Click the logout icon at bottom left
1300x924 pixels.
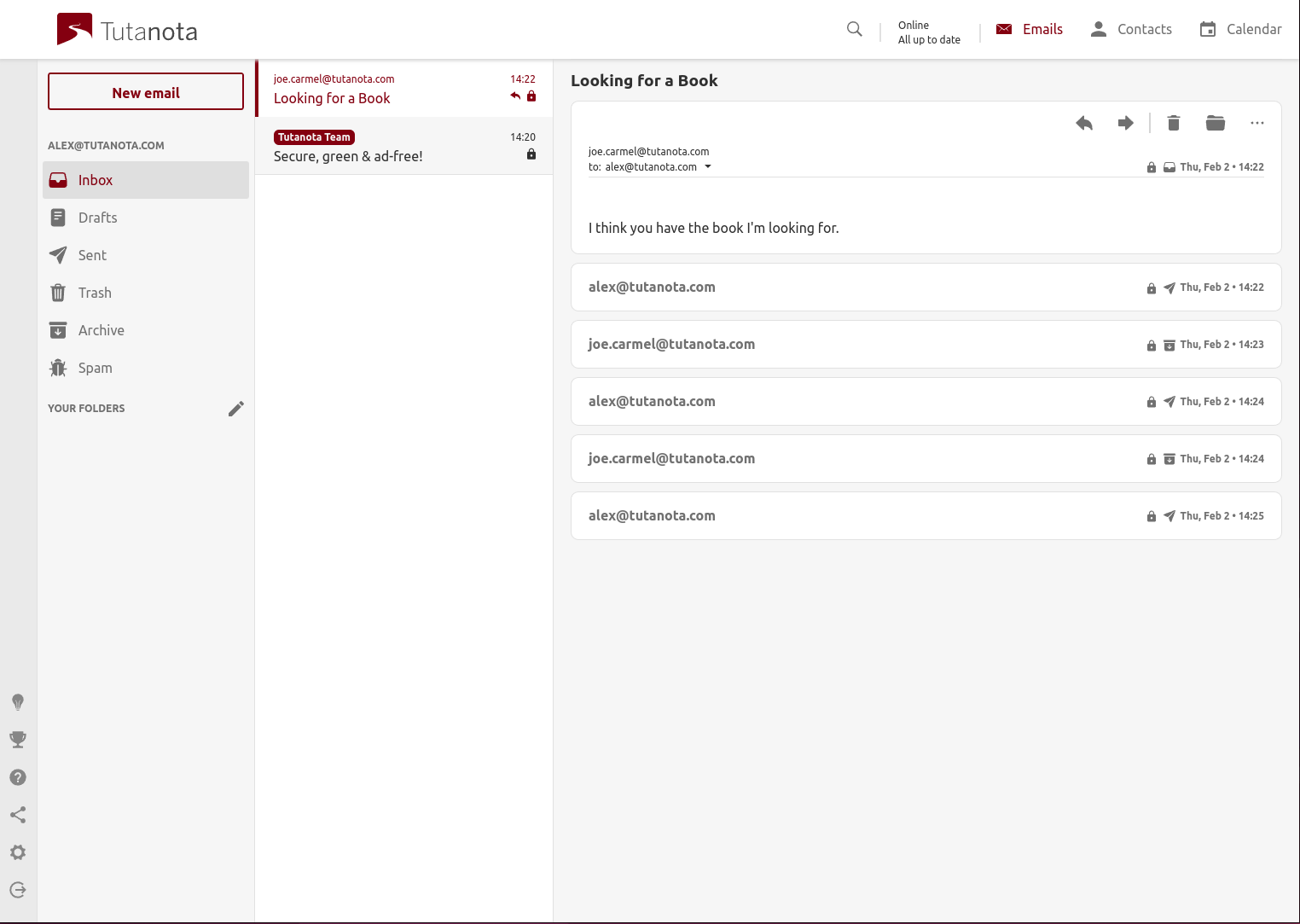click(18, 890)
